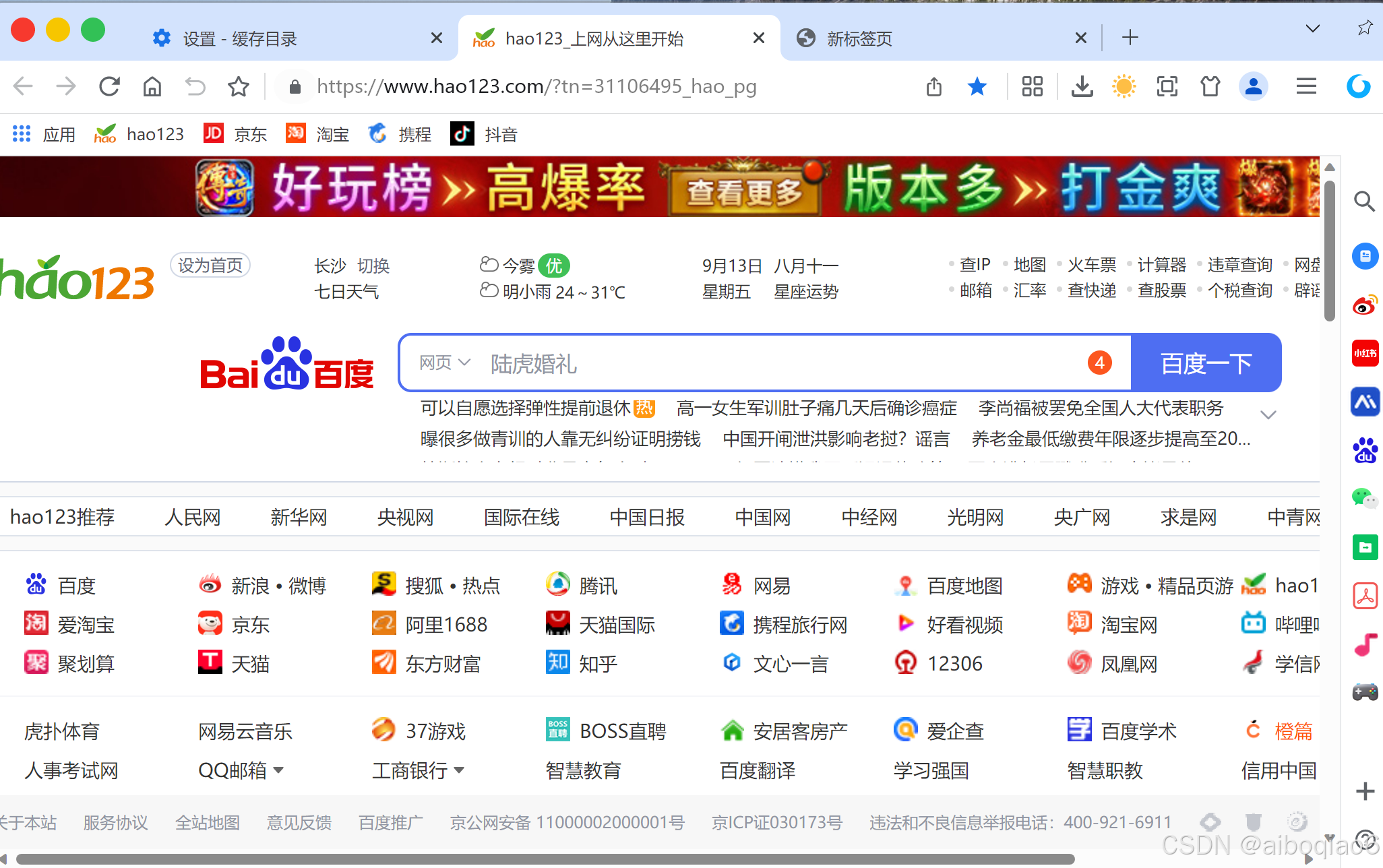Open Weibo in the sidebar
1383x868 pixels.
click(1365, 305)
